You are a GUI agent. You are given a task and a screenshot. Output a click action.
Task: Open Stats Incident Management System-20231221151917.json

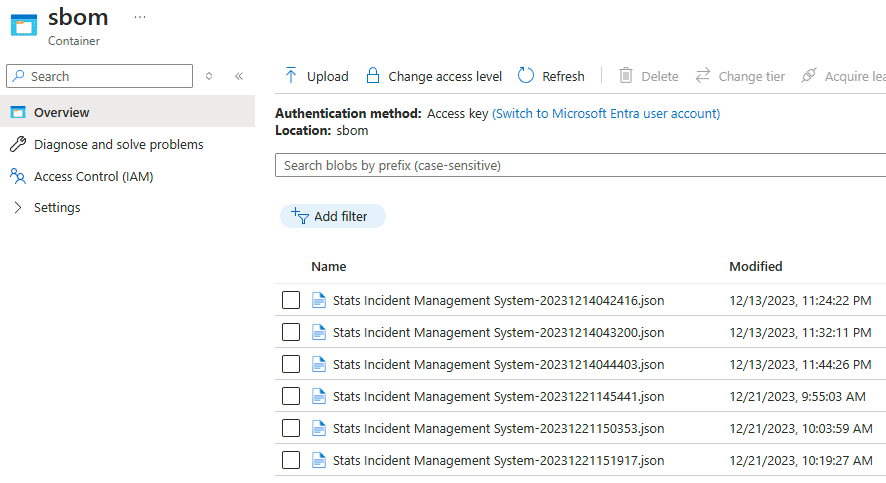point(498,461)
